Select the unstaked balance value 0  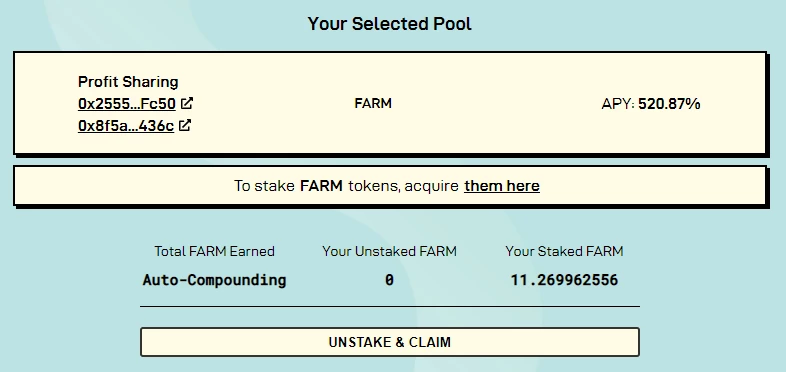(389, 280)
